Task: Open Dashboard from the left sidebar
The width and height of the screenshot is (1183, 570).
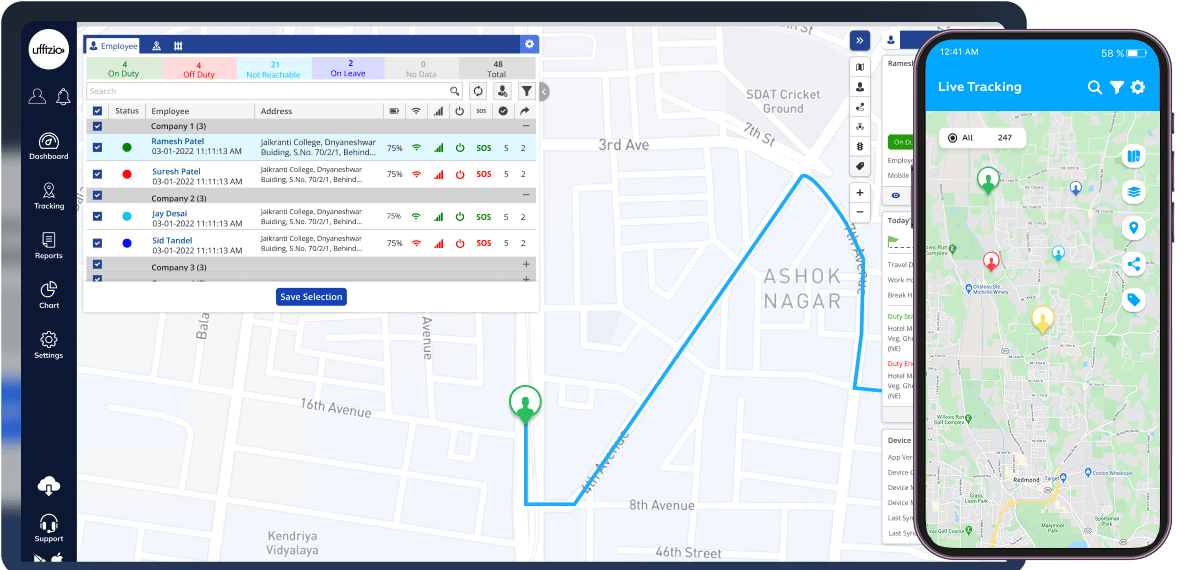Action: 48,146
